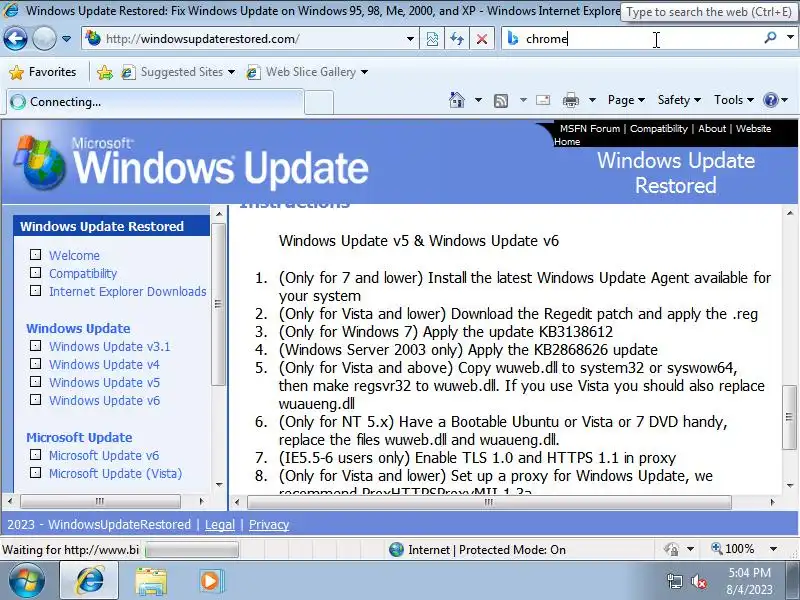This screenshot has width=800, height=600.
Task: Open the recent pages dropdown arrow
Action: pyautogui.click(x=66, y=39)
